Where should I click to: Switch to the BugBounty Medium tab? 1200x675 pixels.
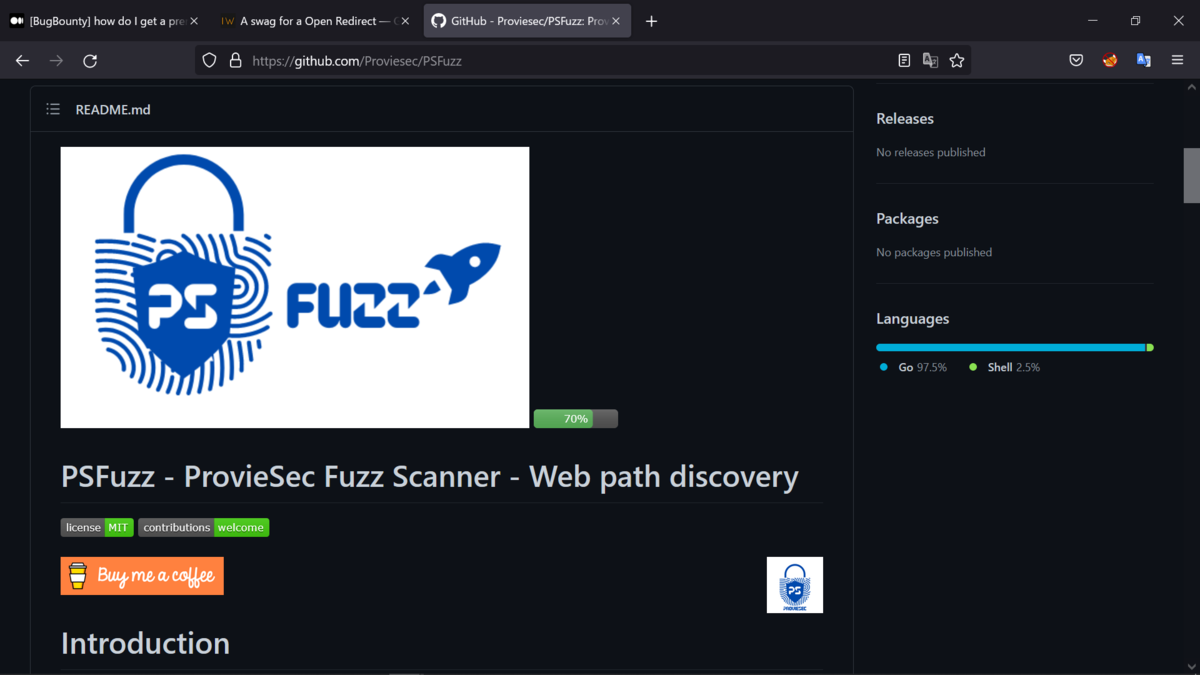[x=104, y=21]
